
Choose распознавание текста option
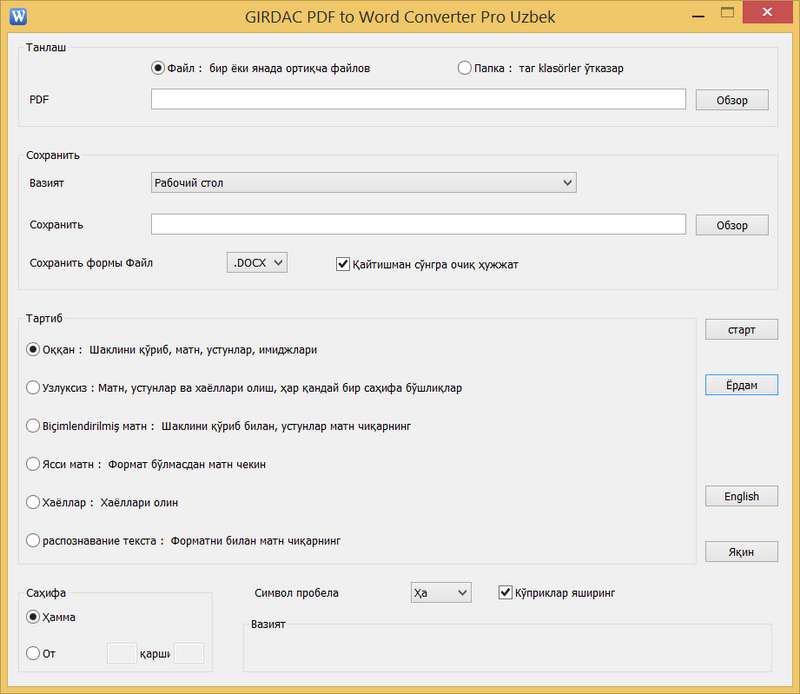[x=33, y=540]
